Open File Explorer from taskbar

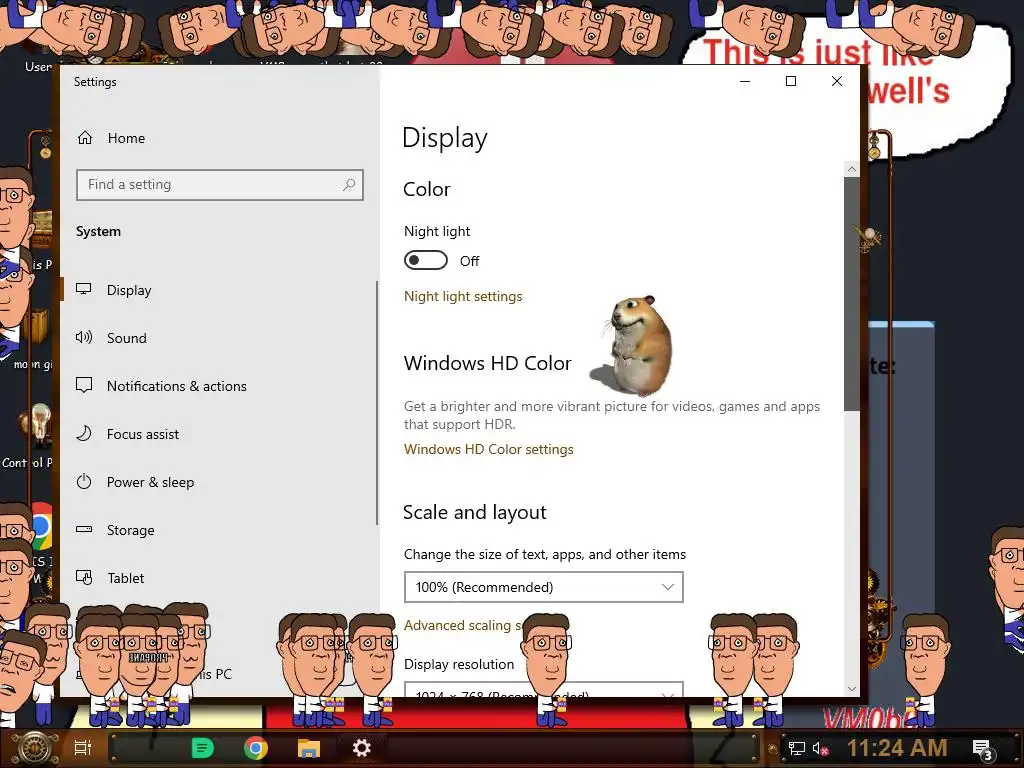point(308,748)
